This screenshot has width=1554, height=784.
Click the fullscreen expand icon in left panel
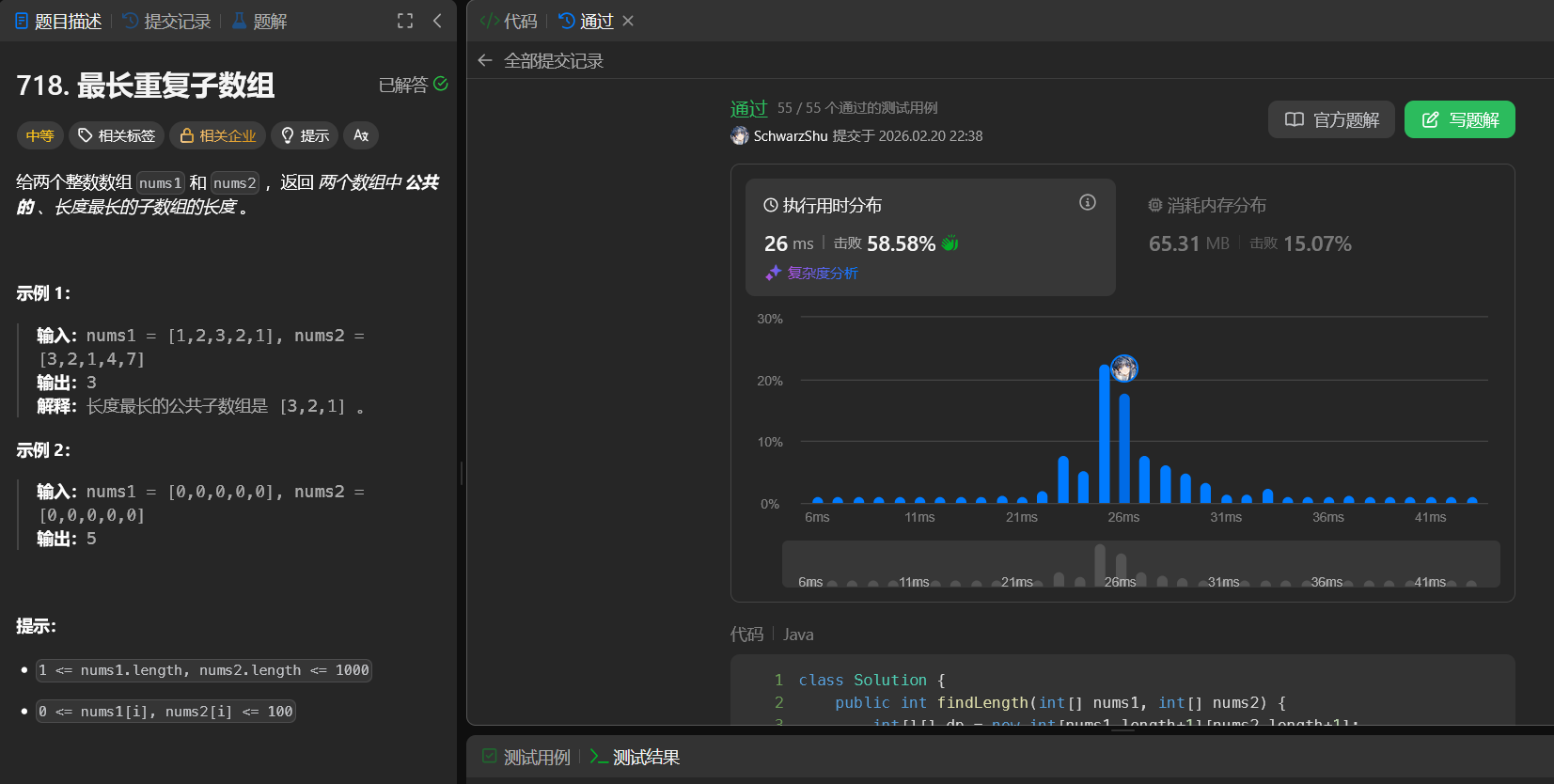pos(405,21)
